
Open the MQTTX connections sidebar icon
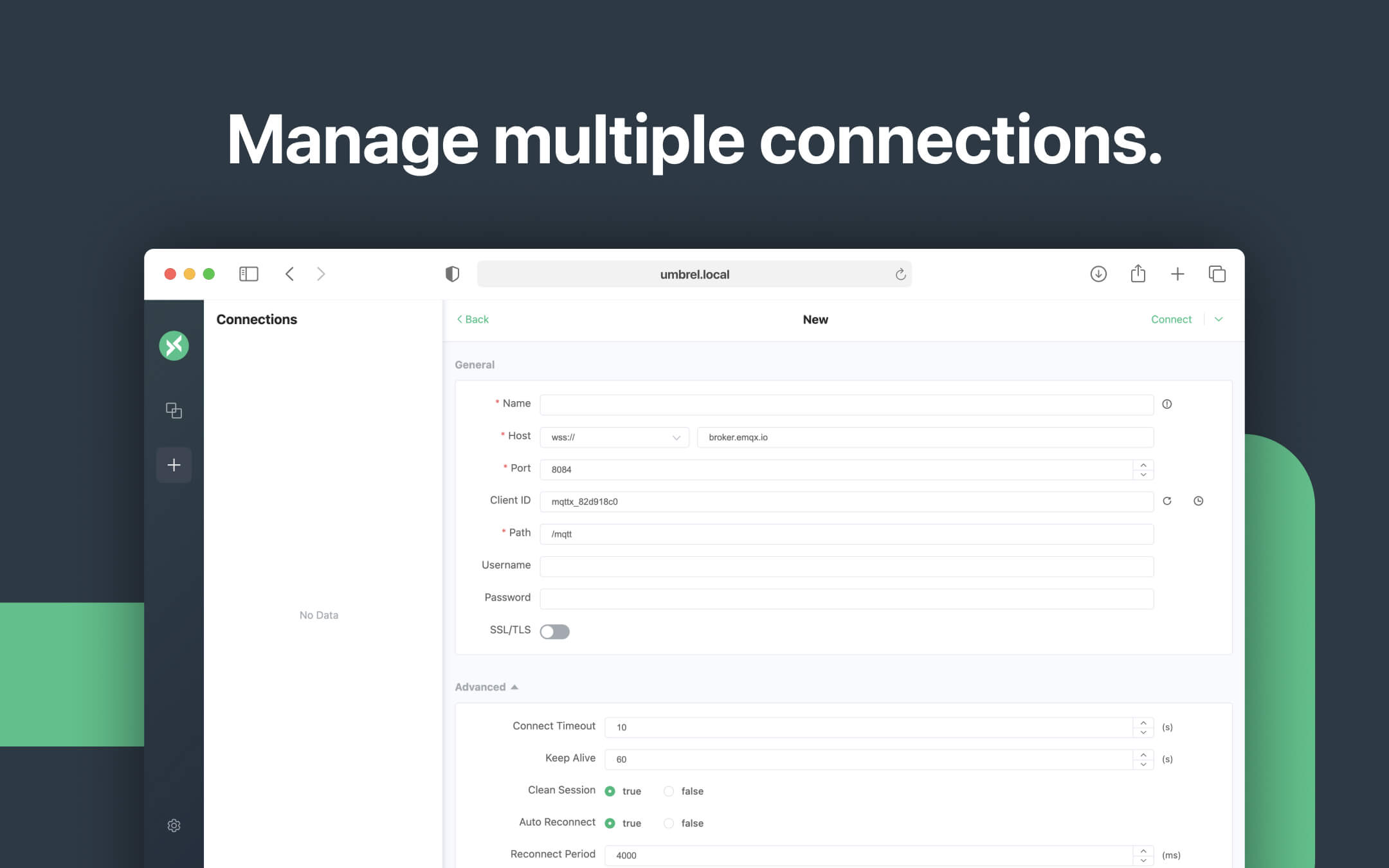click(174, 345)
